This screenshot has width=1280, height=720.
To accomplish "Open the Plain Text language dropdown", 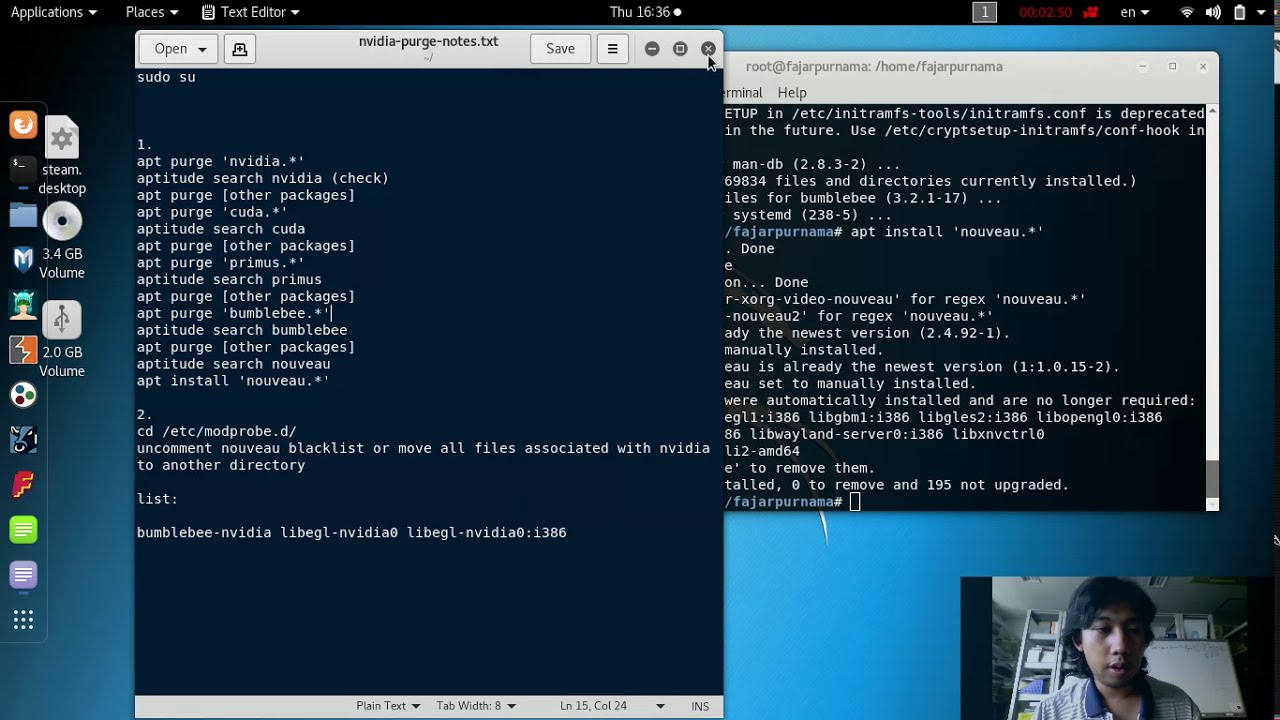I will [x=388, y=706].
